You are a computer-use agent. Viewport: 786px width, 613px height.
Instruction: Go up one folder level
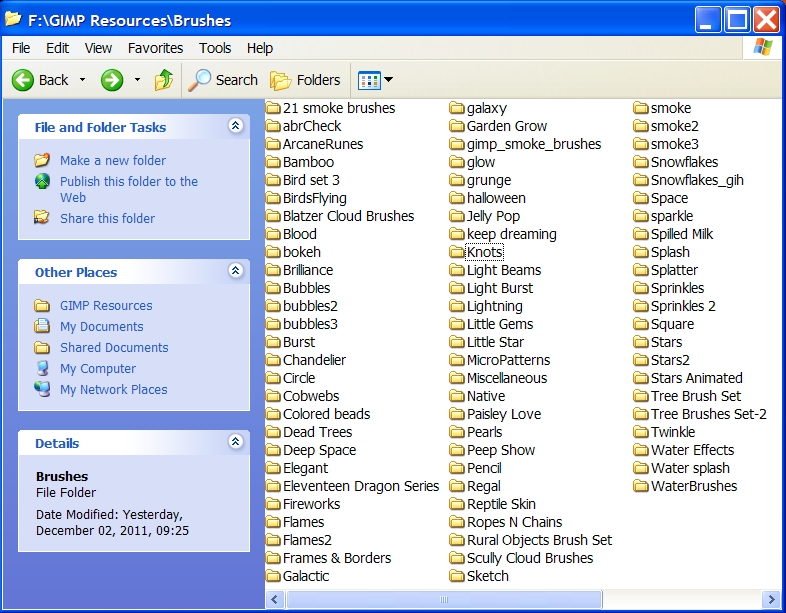(x=163, y=80)
